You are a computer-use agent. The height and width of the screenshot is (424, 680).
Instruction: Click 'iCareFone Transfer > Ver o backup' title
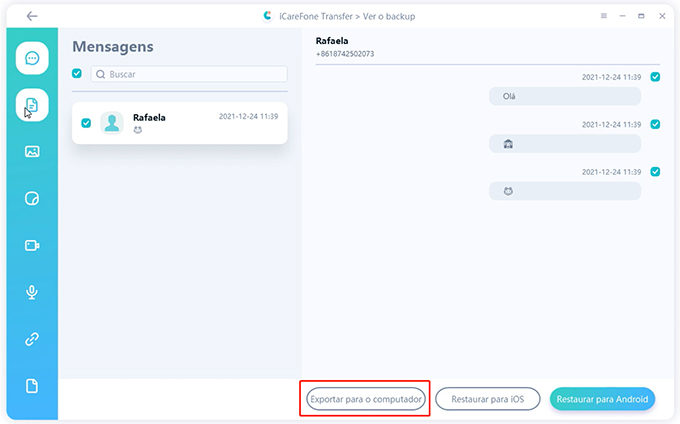[x=347, y=16]
